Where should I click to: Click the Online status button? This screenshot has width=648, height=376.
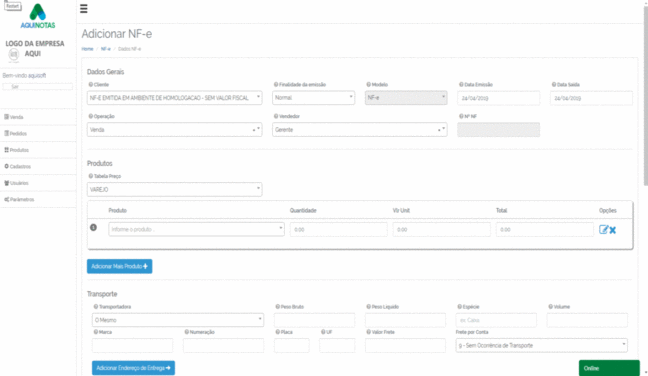609,368
